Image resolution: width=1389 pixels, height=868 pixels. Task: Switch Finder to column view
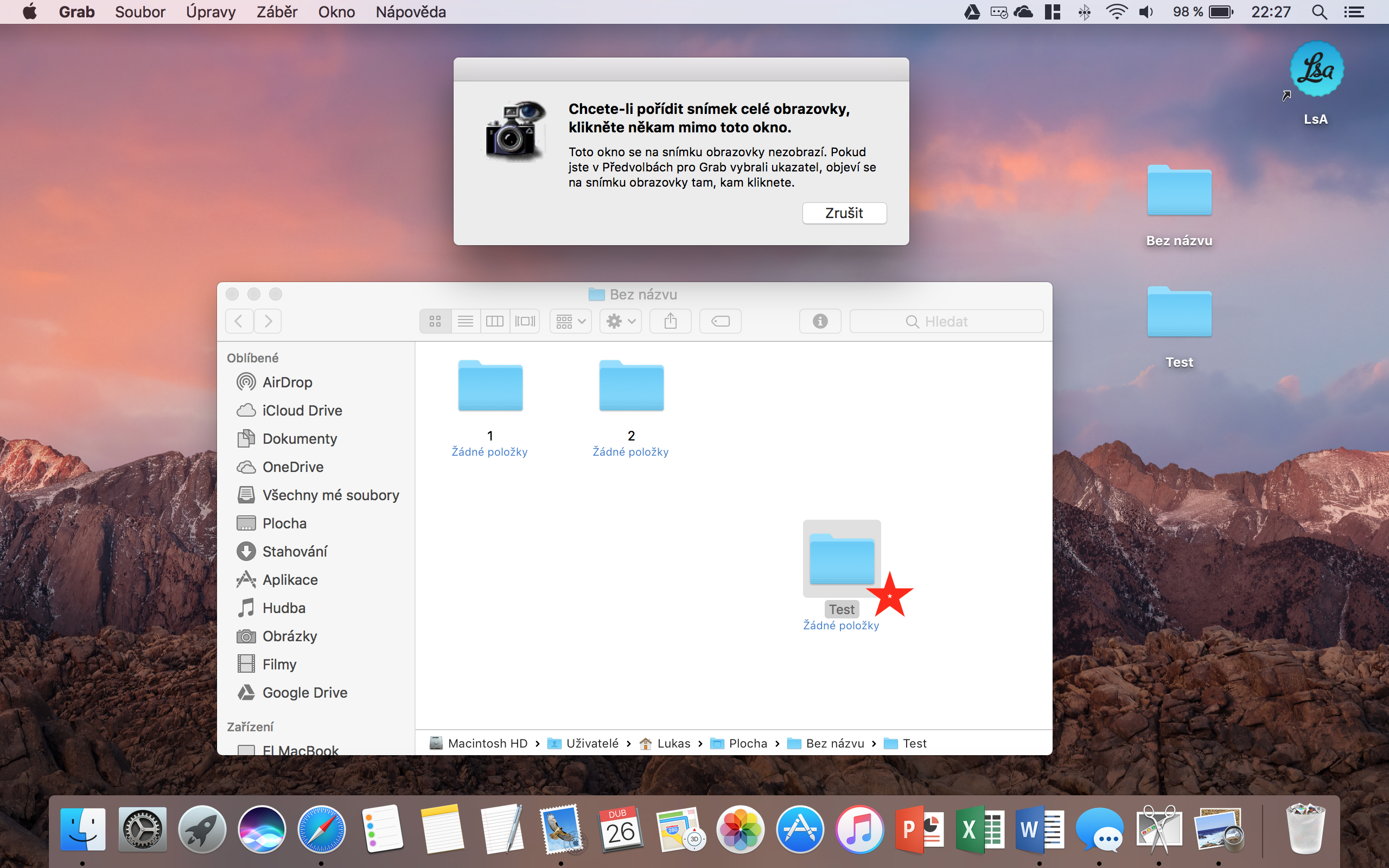tap(495, 321)
